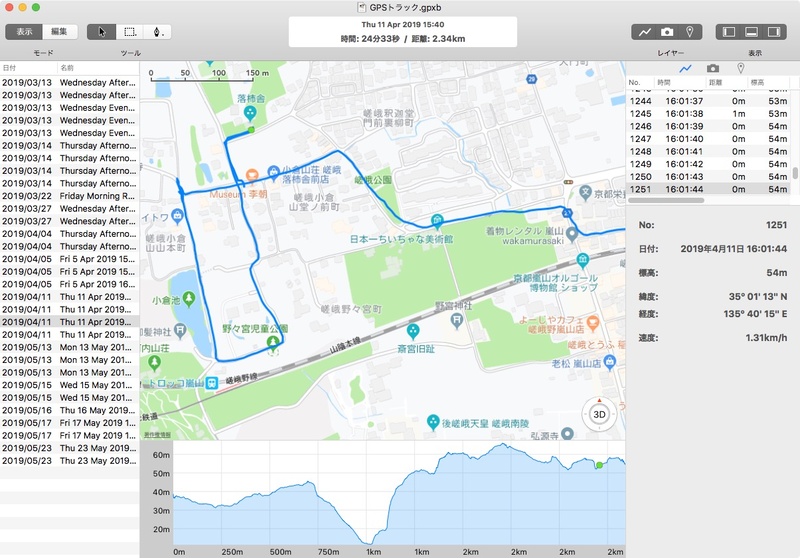This screenshot has height=558, width=800.
Task: Click the 日本一ちいちゃな美術館 museum marker
Action: pyautogui.click(x=437, y=221)
